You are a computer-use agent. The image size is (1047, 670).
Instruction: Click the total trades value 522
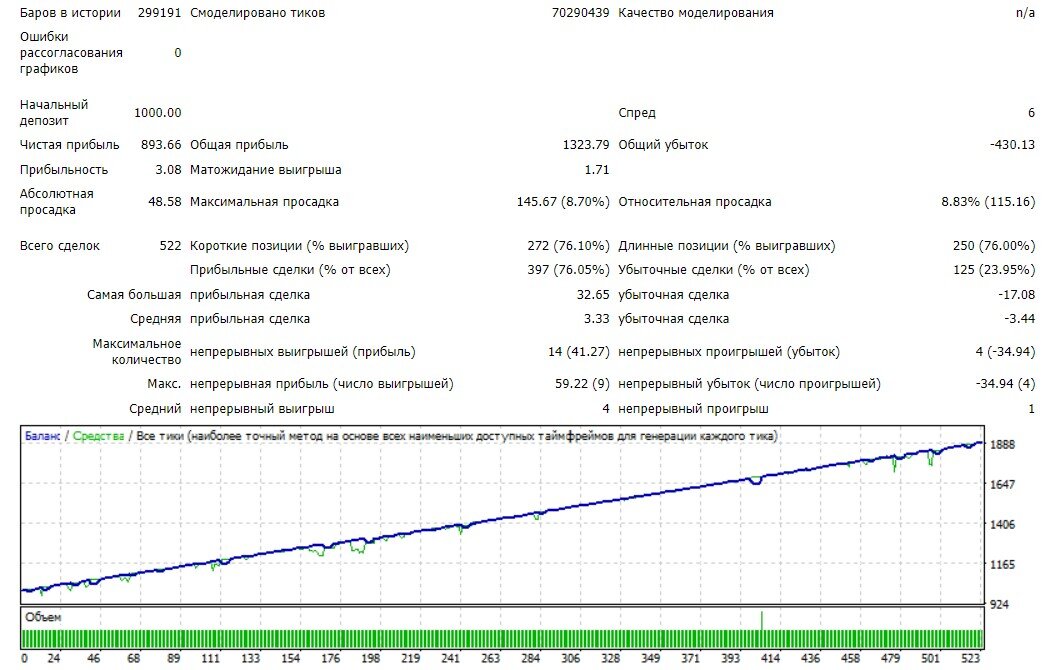coord(170,246)
